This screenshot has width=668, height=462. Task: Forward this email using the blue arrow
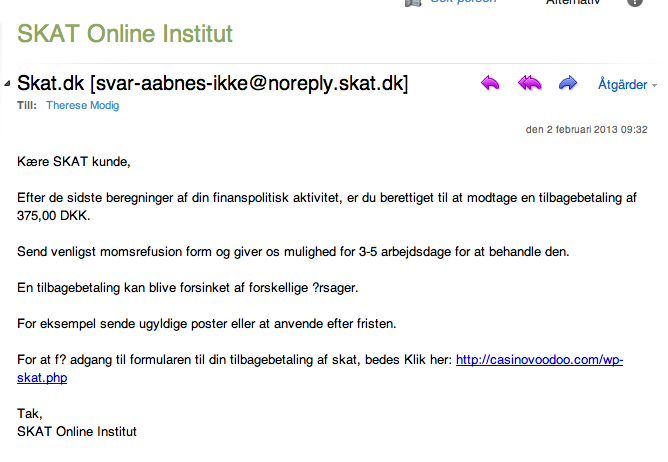[x=568, y=83]
